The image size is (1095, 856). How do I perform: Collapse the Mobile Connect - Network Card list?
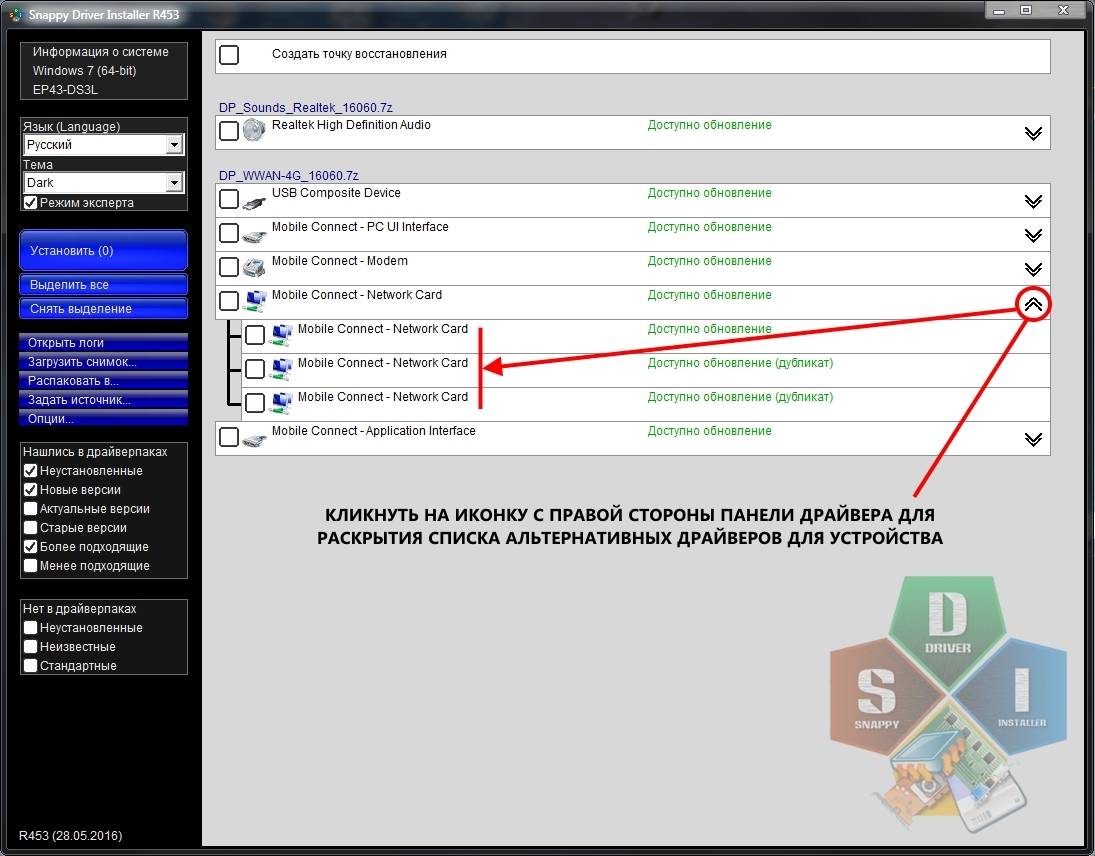(1033, 304)
